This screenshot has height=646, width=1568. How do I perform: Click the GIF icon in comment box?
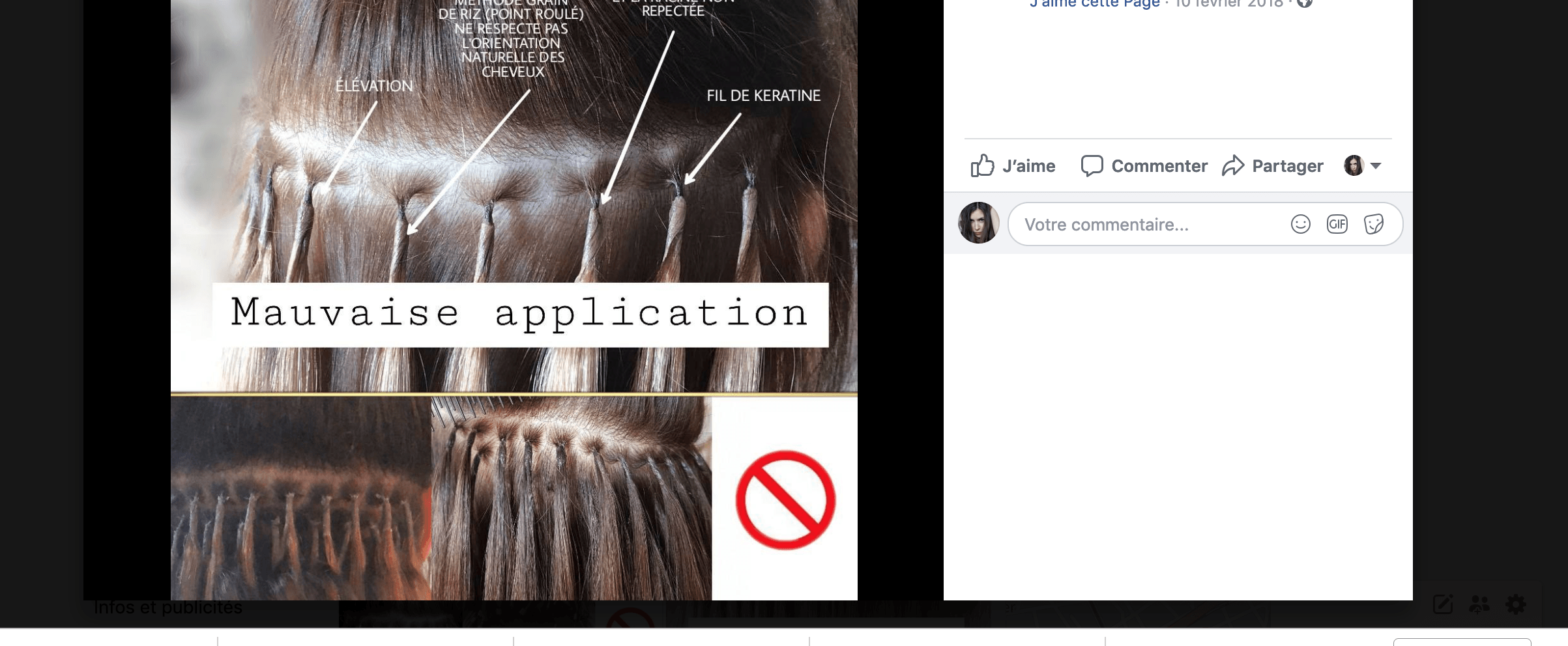[1337, 224]
